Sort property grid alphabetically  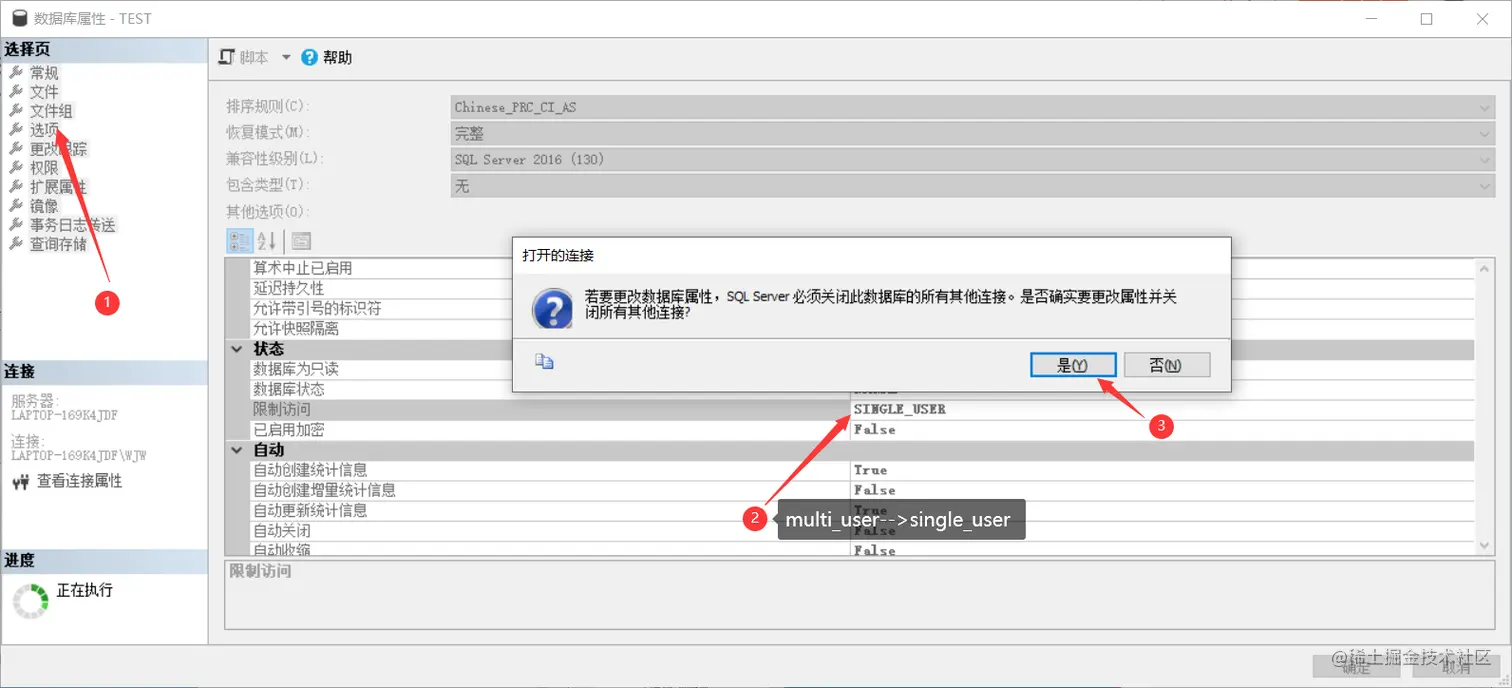coord(266,241)
